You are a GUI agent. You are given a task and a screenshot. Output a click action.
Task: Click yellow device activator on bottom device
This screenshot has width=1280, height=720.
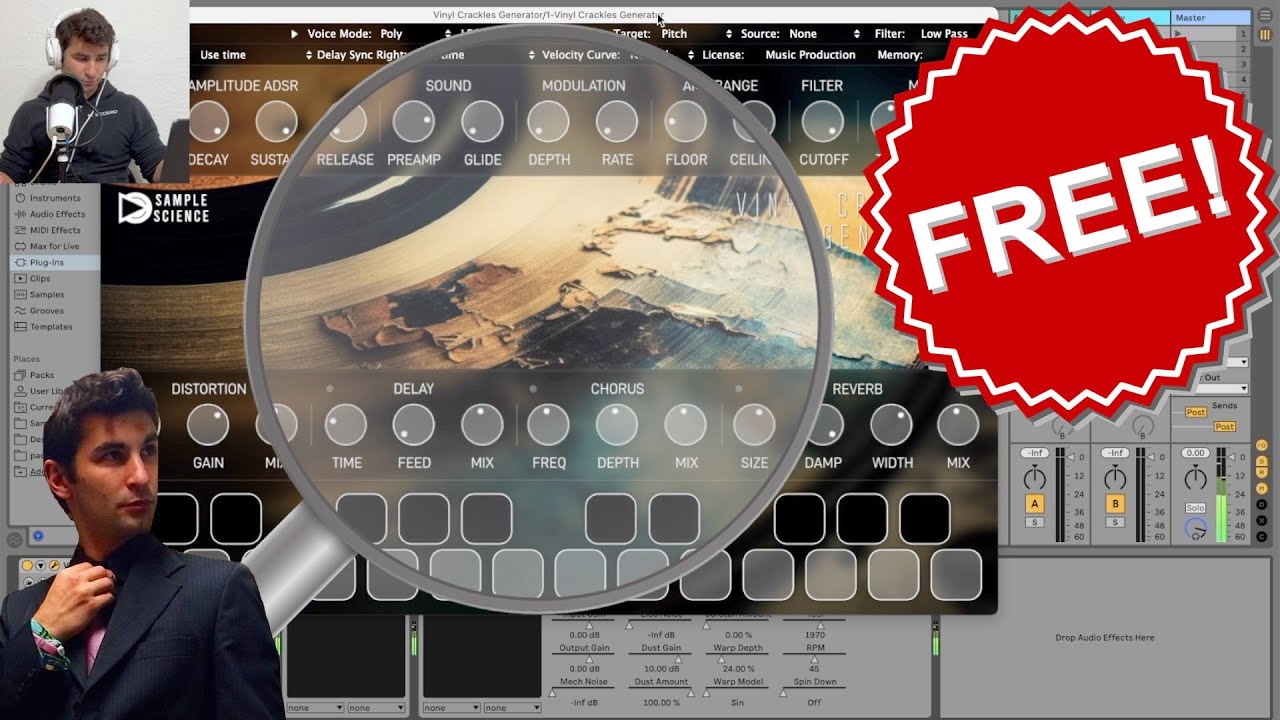(x=27, y=566)
